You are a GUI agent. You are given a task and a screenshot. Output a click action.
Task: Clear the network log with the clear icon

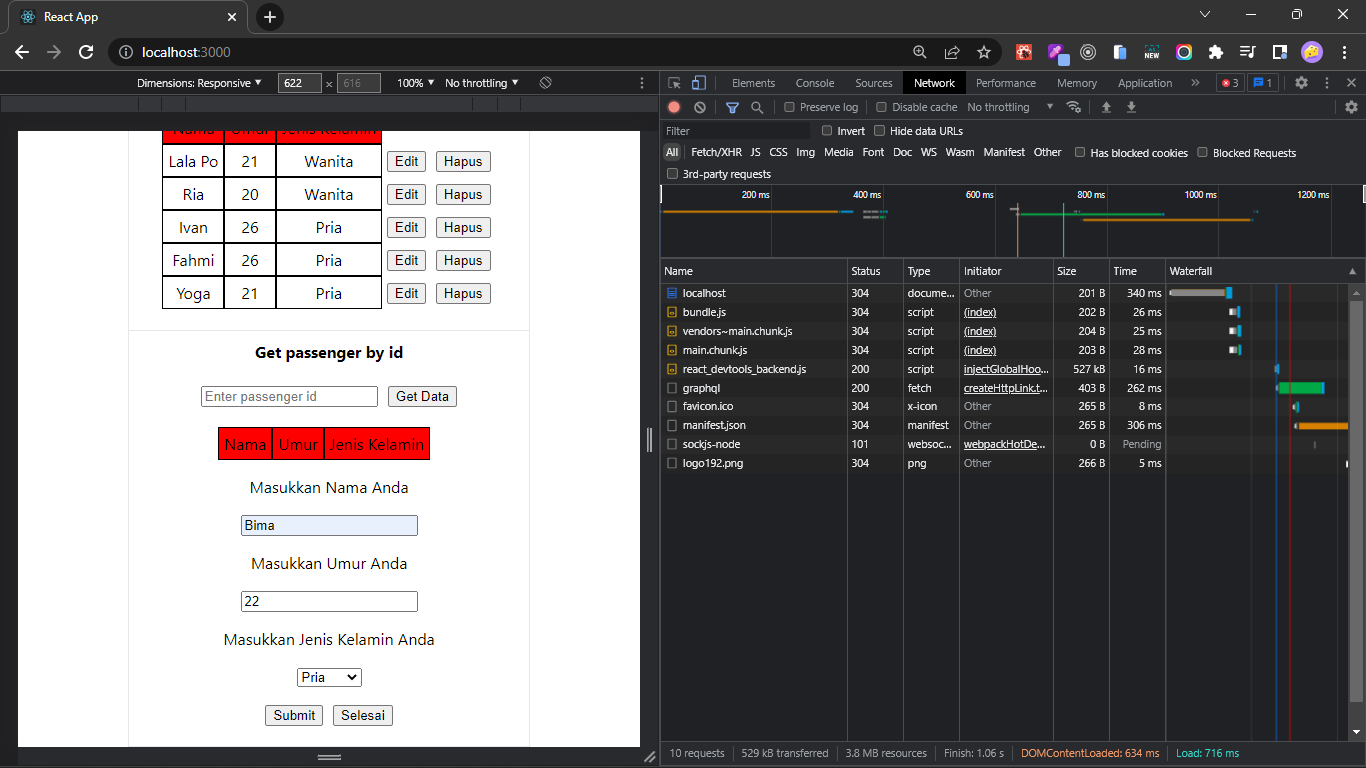[699, 107]
